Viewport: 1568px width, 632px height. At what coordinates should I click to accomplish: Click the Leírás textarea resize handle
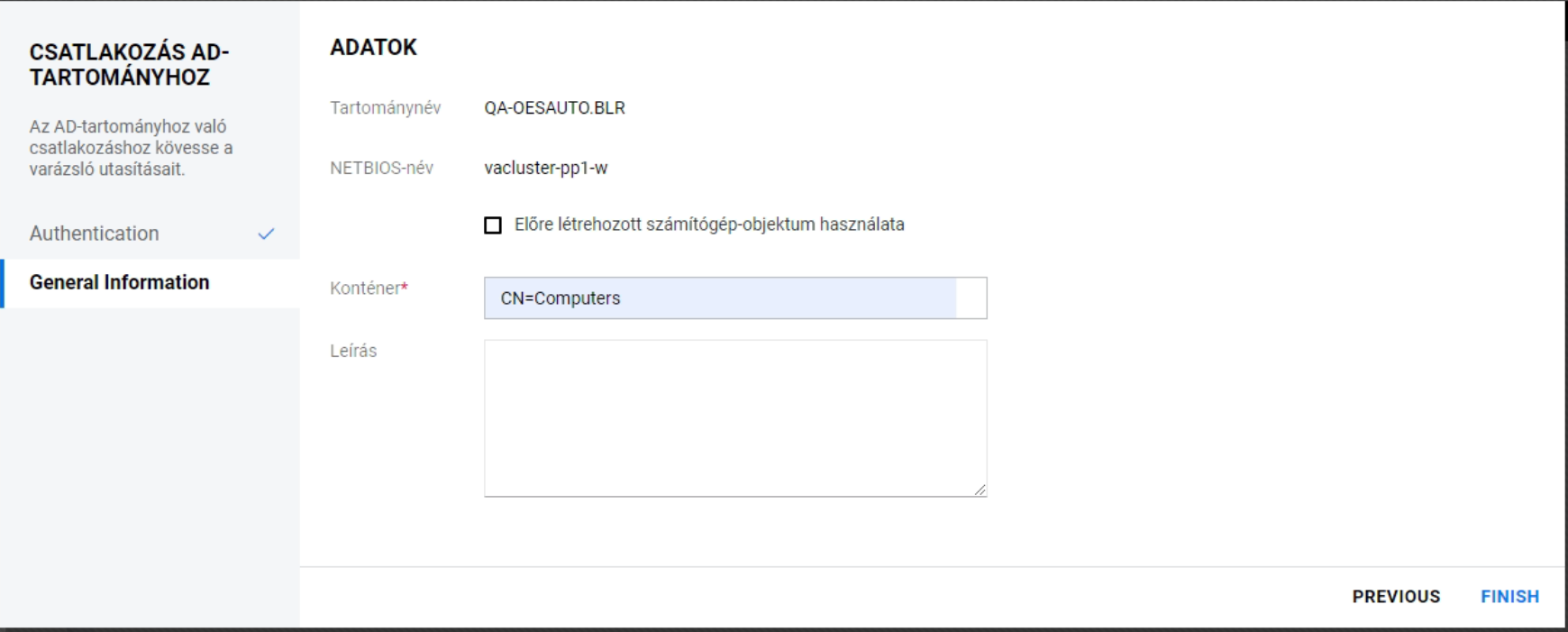(x=980, y=490)
